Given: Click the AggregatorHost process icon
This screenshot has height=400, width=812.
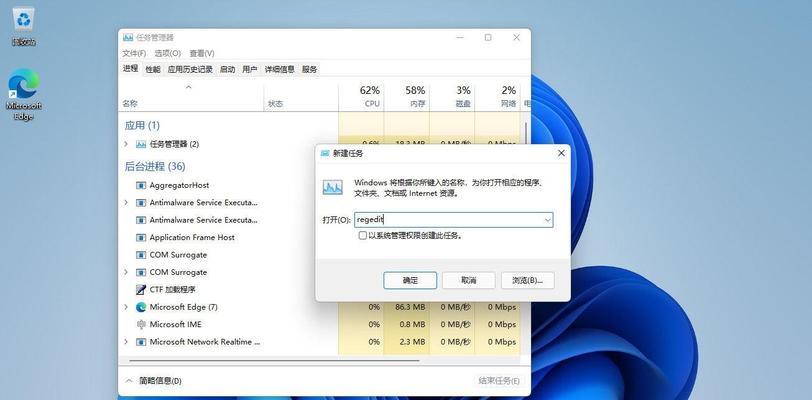Looking at the screenshot, I should tap(141, 185).
